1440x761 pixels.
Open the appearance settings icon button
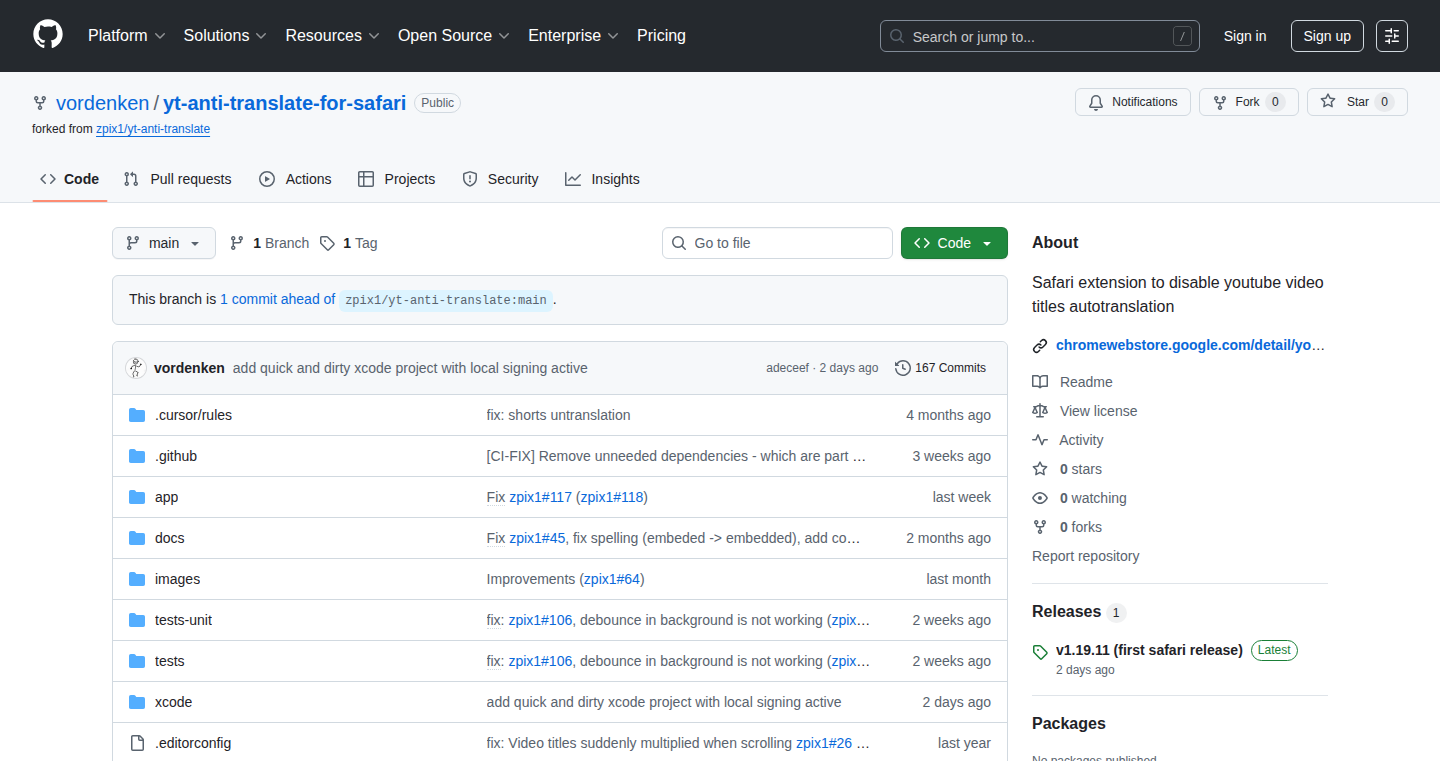[x=1392, y=36]
